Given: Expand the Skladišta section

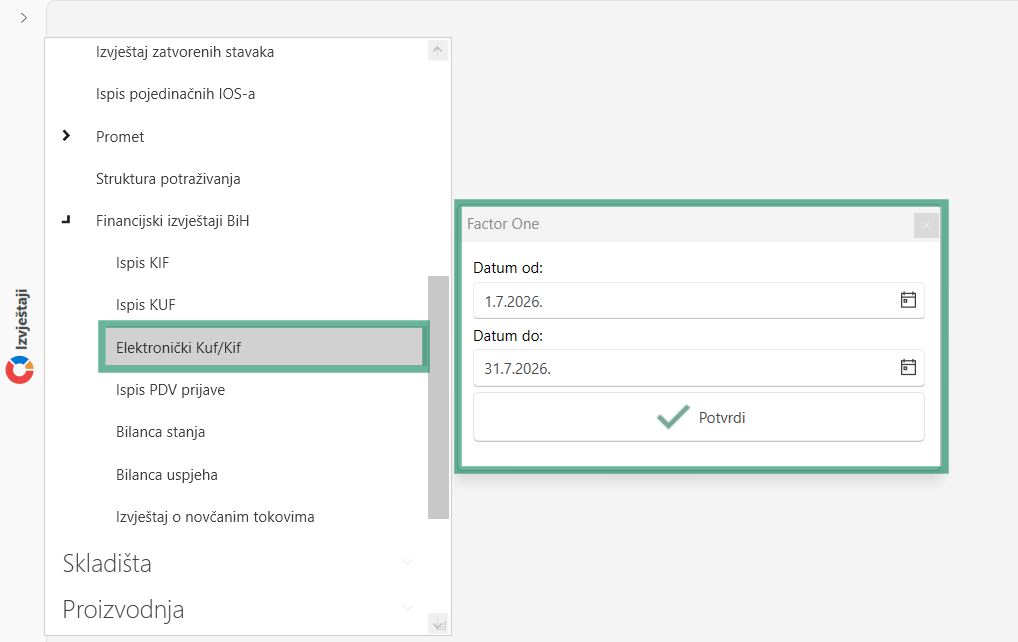Looking at the screenshot, I should [407, 562].
